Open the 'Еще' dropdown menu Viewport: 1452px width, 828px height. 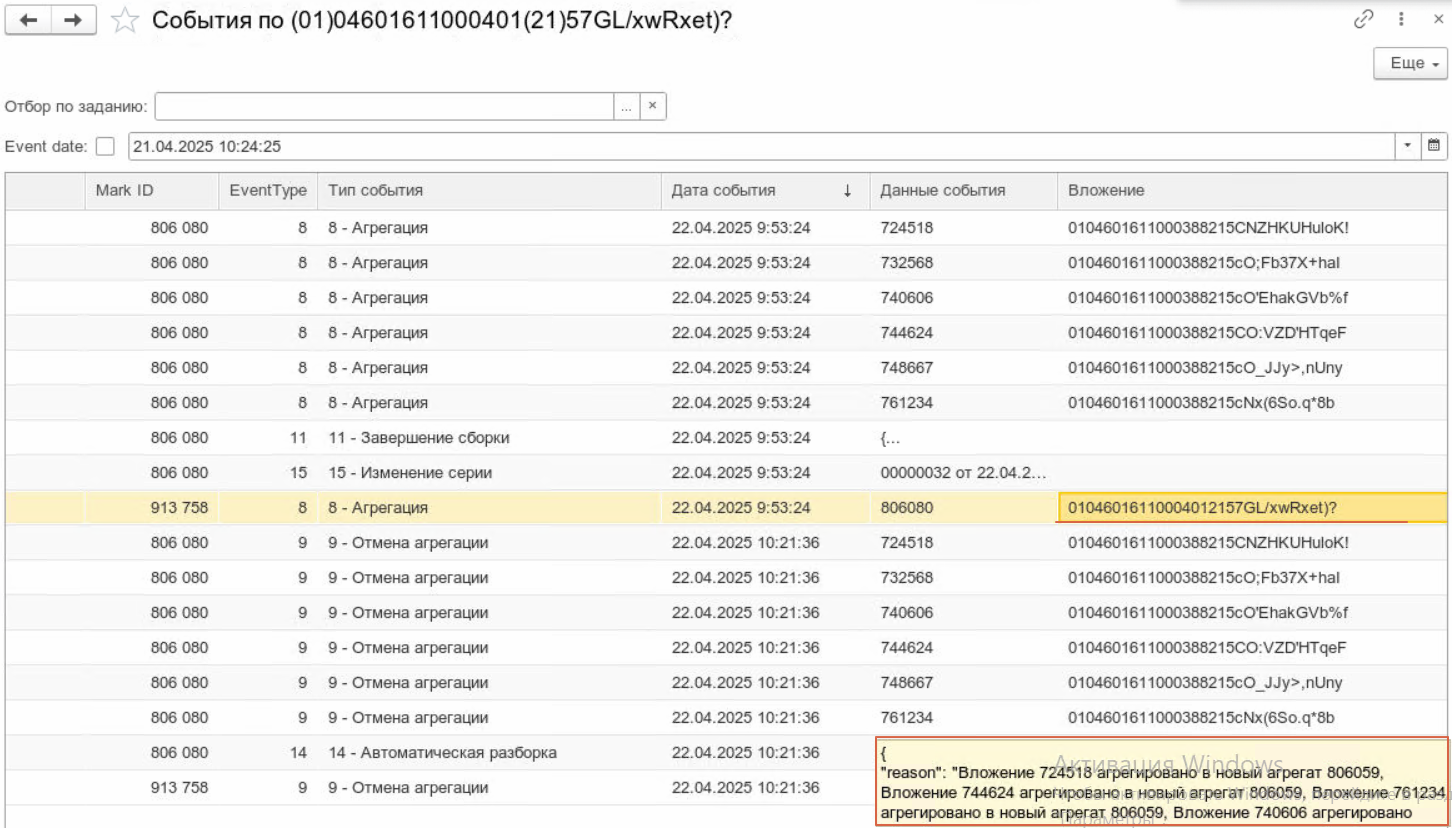[1411, 63]
